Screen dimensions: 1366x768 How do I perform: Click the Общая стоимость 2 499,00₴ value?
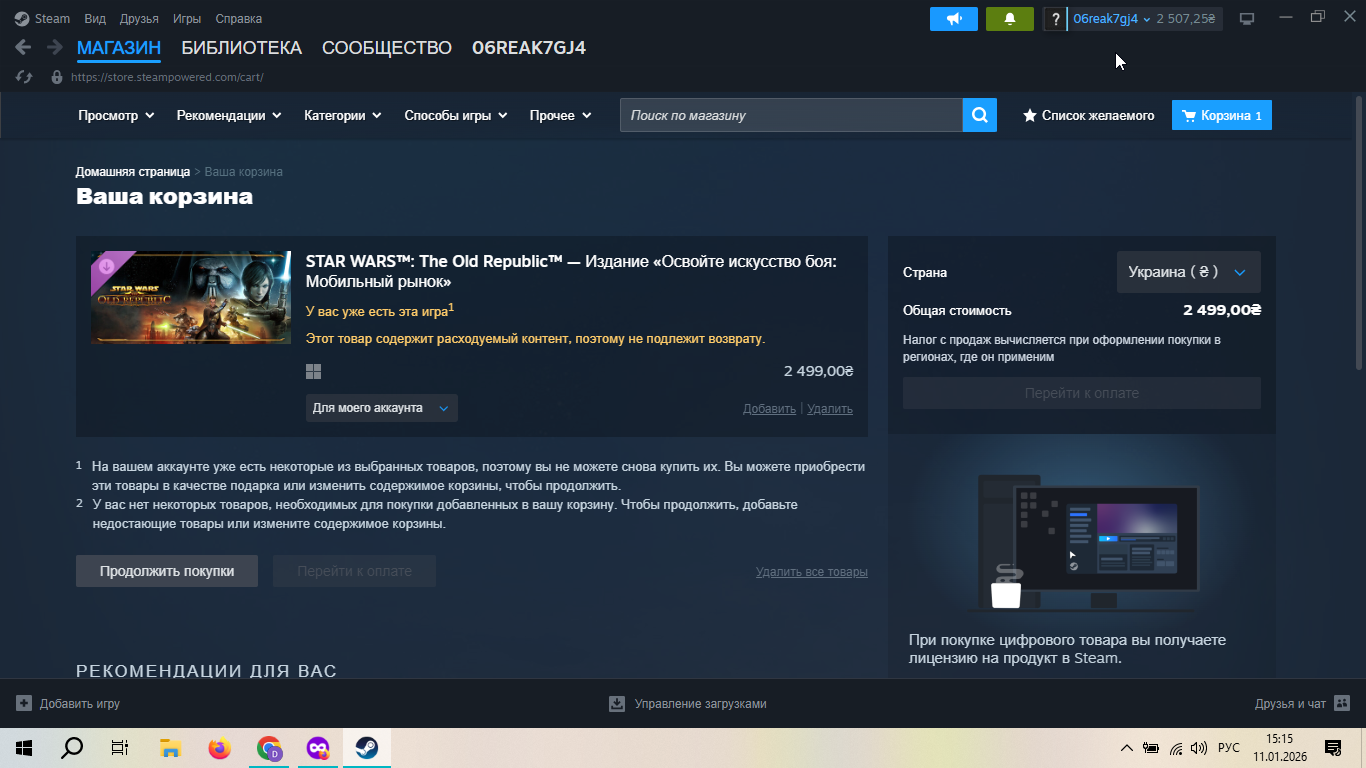(x=1222, y=311)
